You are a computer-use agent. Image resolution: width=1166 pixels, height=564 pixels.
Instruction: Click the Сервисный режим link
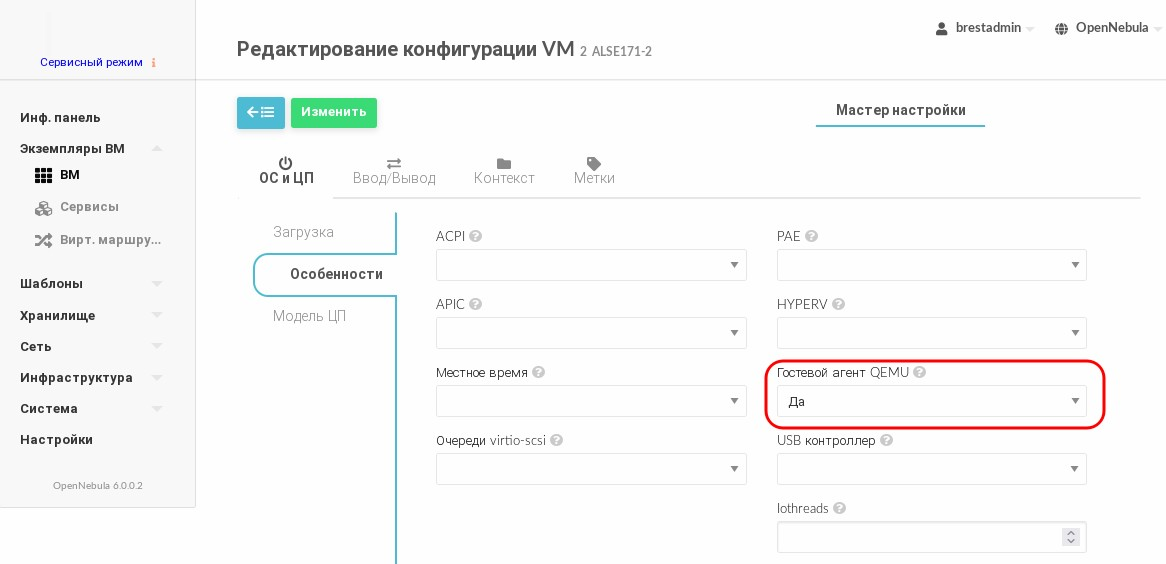[91, 63]
